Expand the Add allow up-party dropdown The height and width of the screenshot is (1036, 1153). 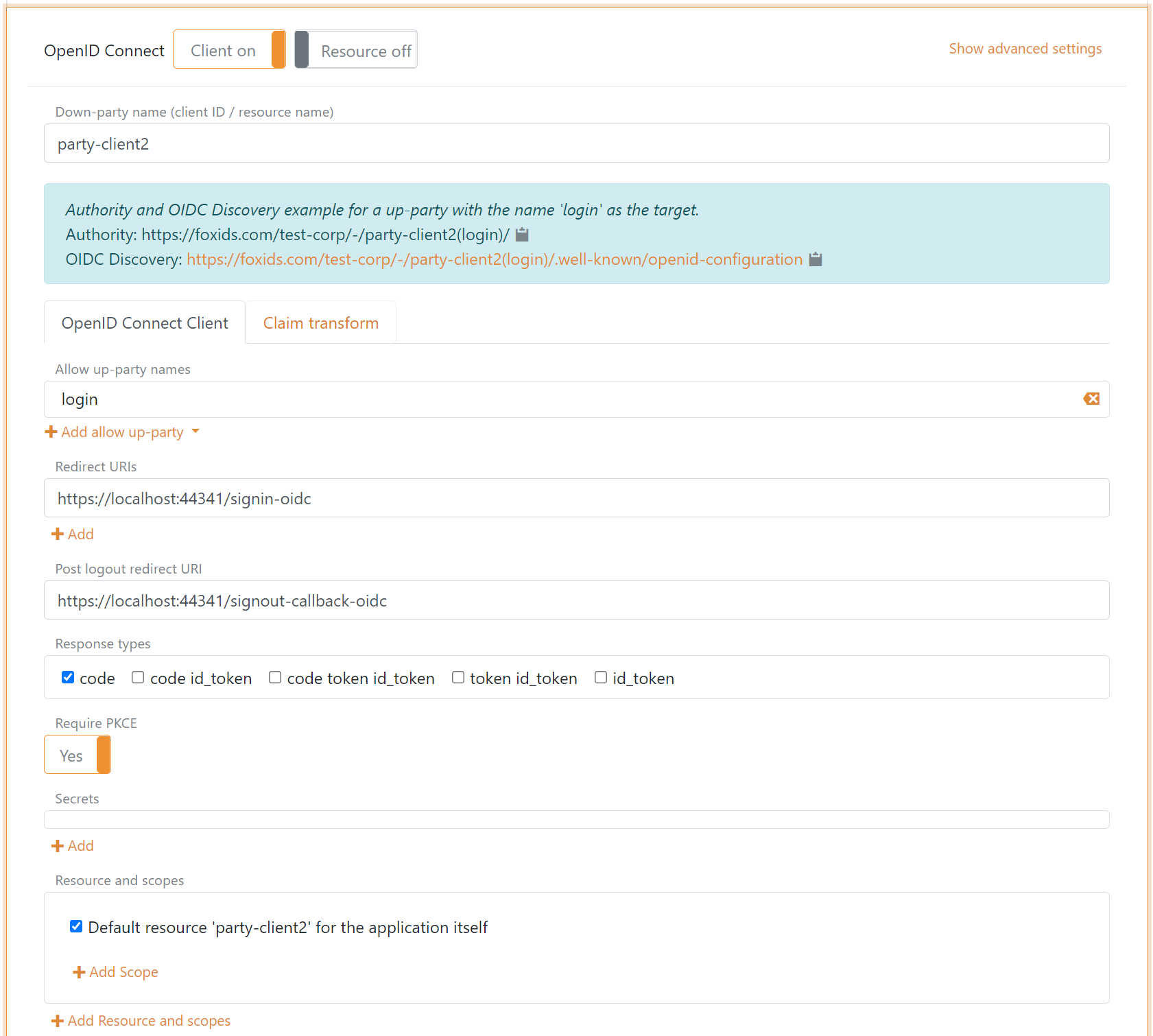(195, 432)
